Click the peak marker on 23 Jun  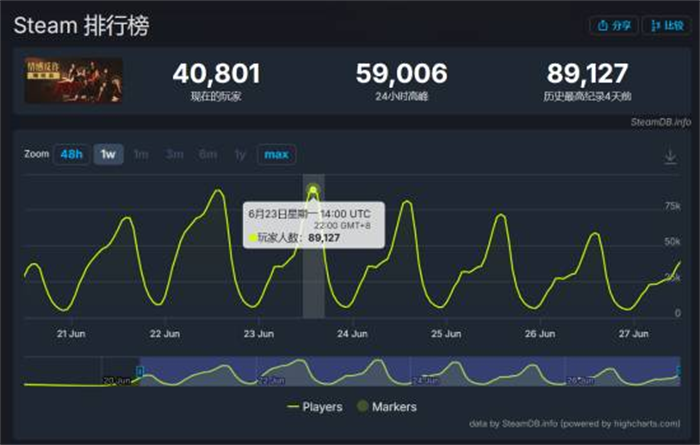click(x=313, y=191)
